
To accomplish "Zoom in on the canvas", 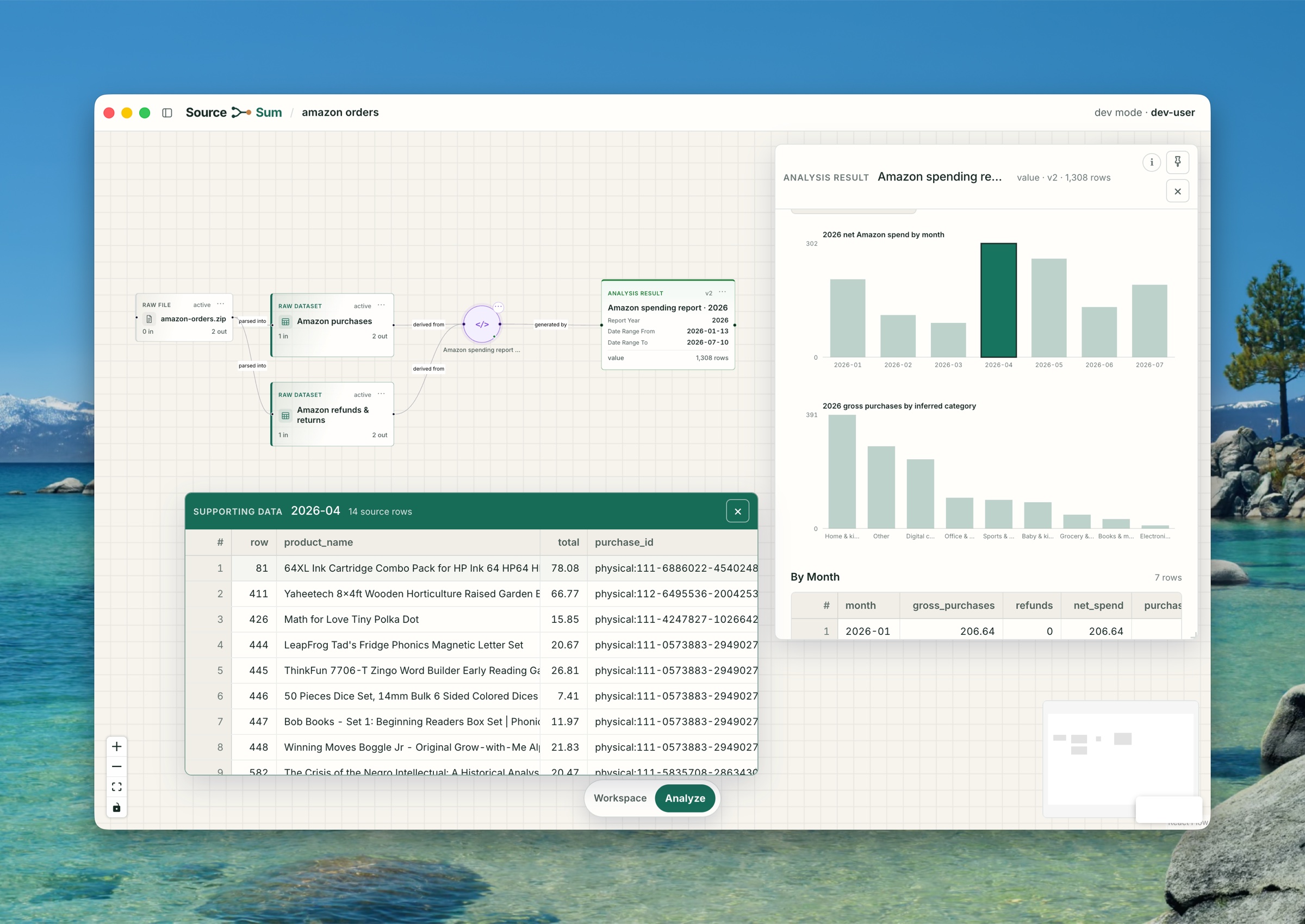I will pyautogui.click(x=117, y=746).
